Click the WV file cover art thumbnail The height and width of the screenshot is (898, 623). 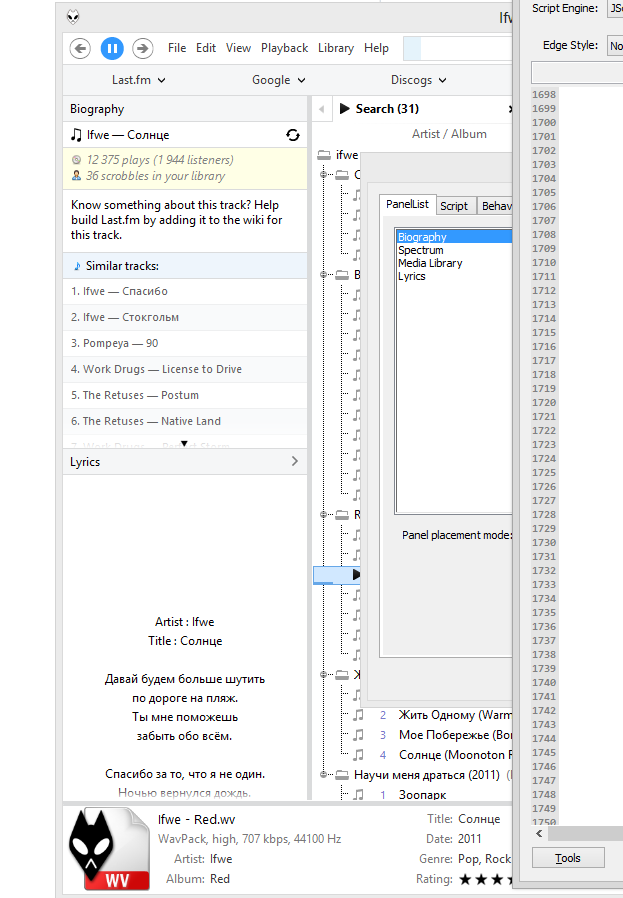point(109,849)
